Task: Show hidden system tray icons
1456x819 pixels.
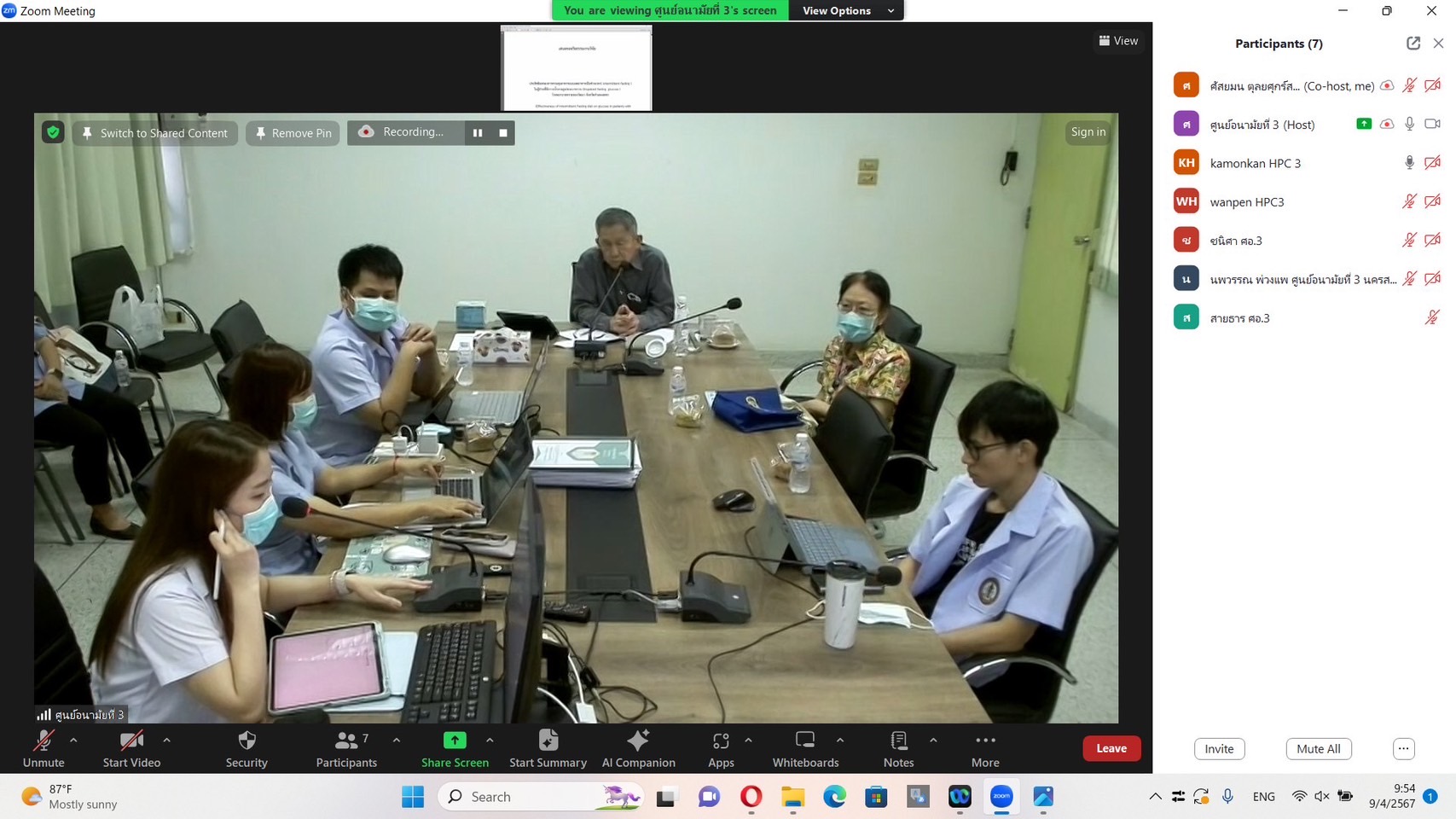Action: (x=1155, y=797)
